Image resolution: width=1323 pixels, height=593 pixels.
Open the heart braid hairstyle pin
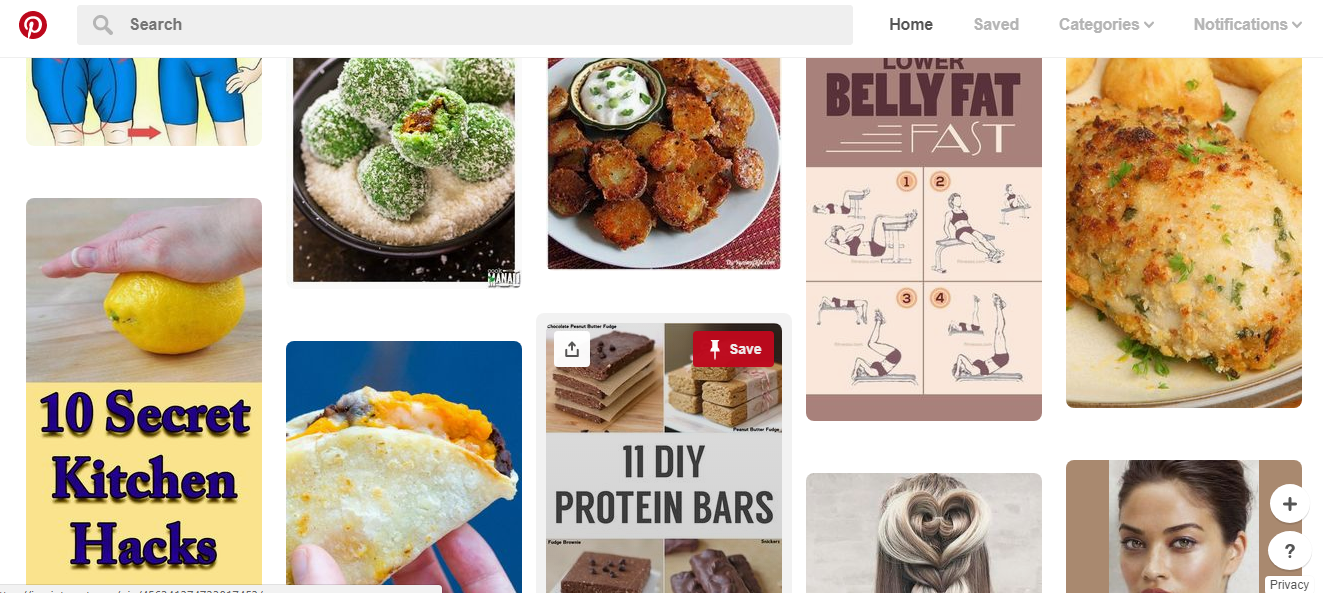point(924,533)
